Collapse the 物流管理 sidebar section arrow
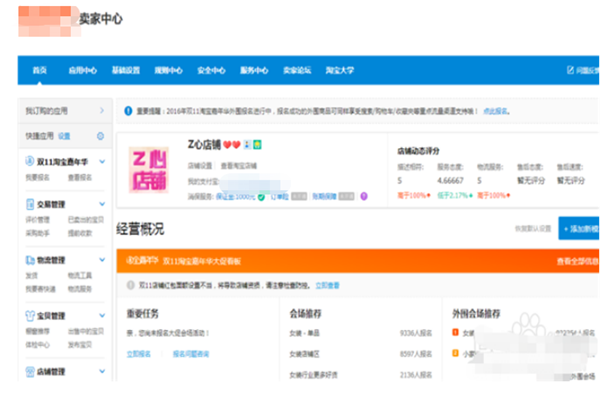 coord(101,258)
